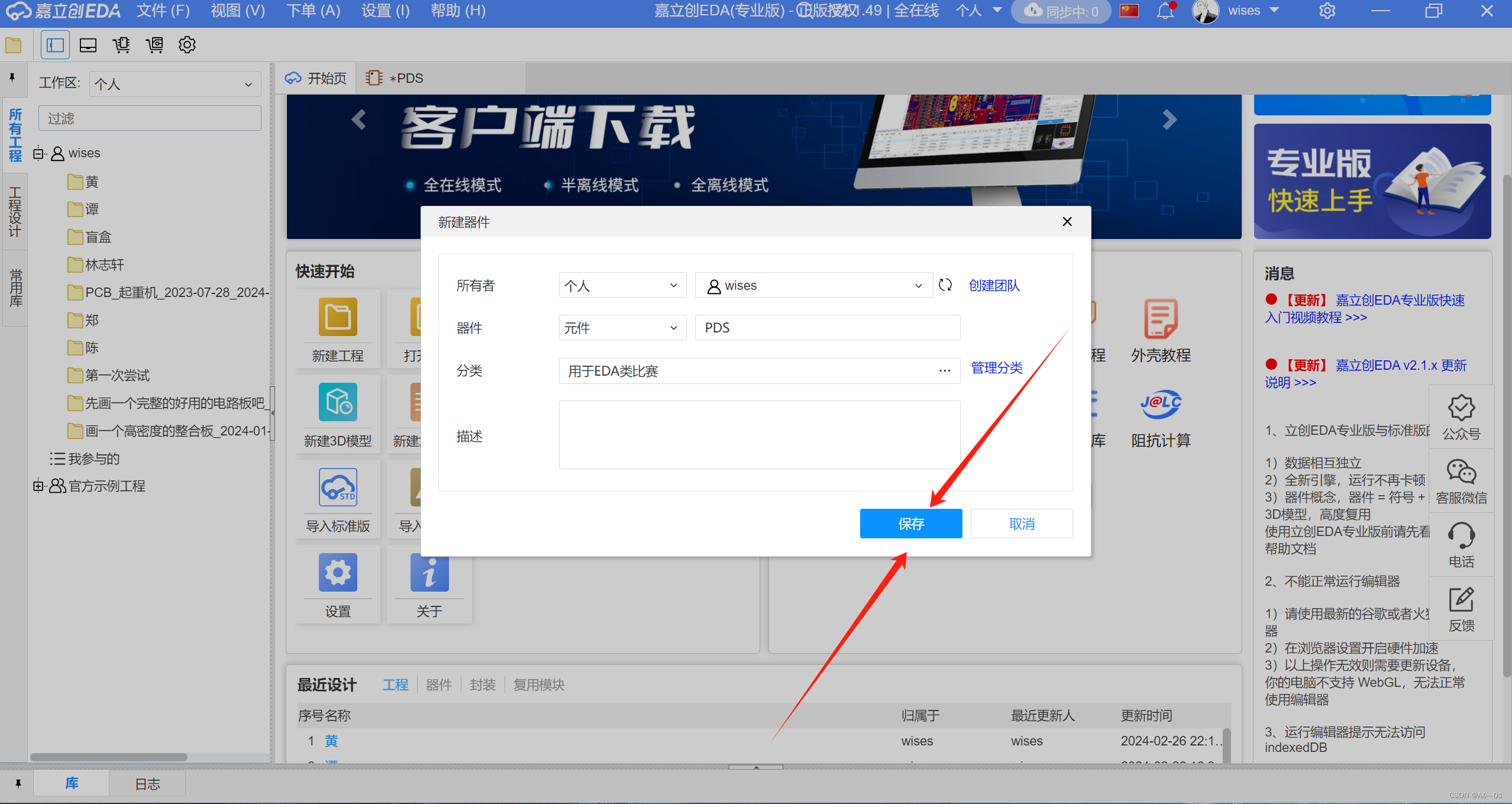
Task: Open the 工作区 个人 dropdown
Action: pos(175,84)
